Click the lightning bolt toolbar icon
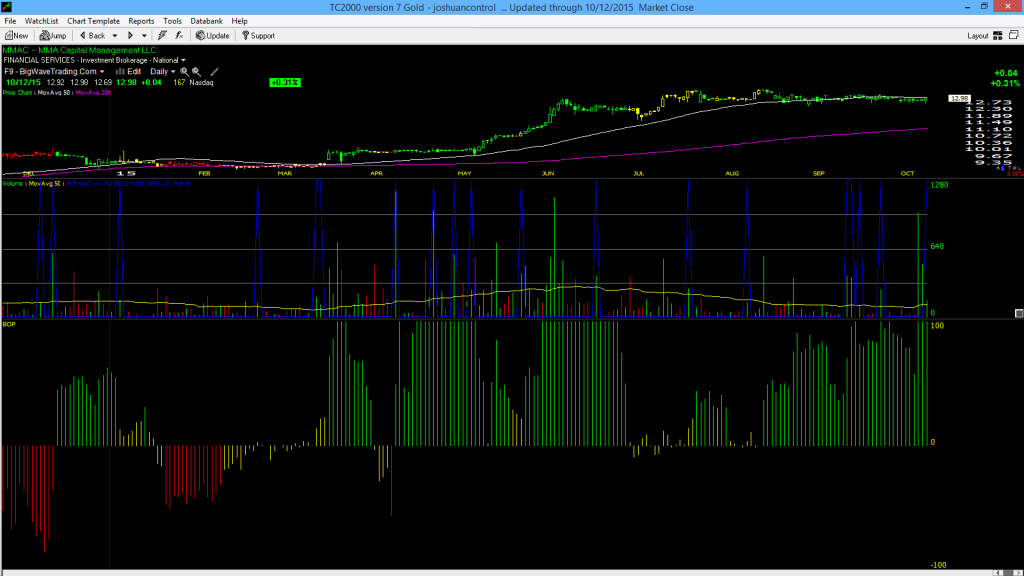 click(x=162, y=36)
